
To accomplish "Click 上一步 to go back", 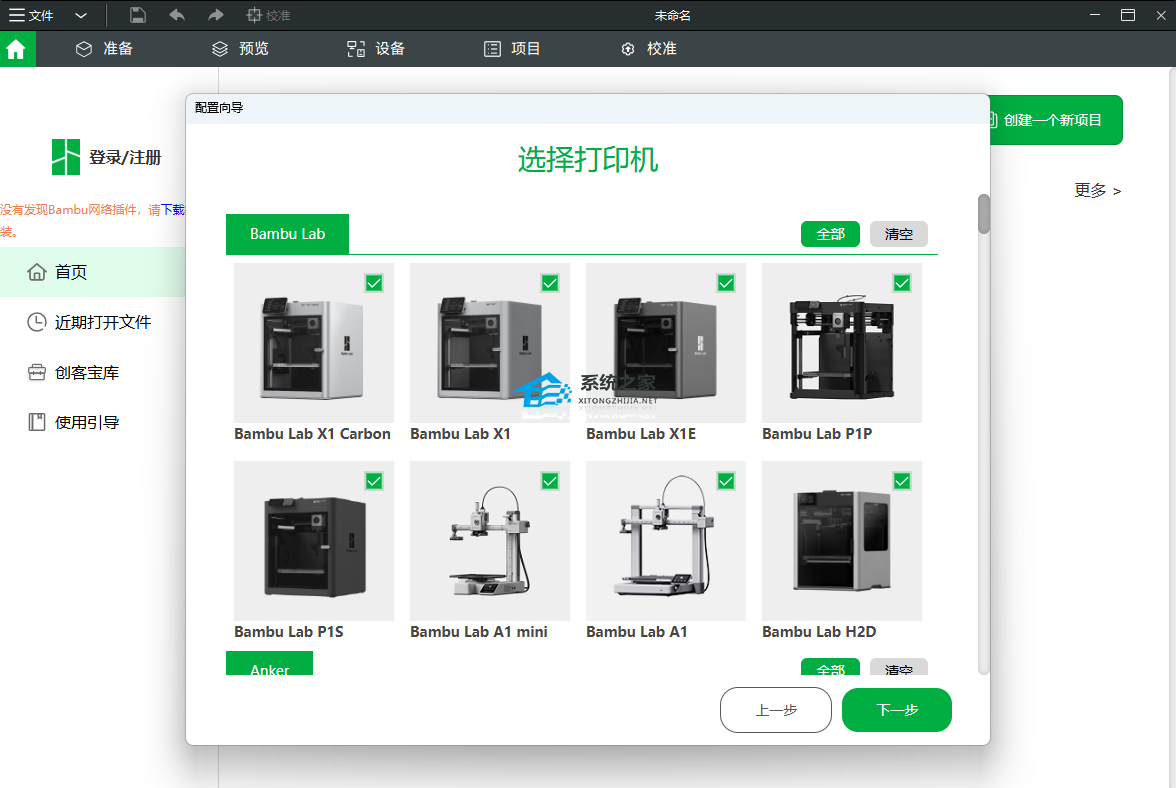I will (x=776, y=710).
